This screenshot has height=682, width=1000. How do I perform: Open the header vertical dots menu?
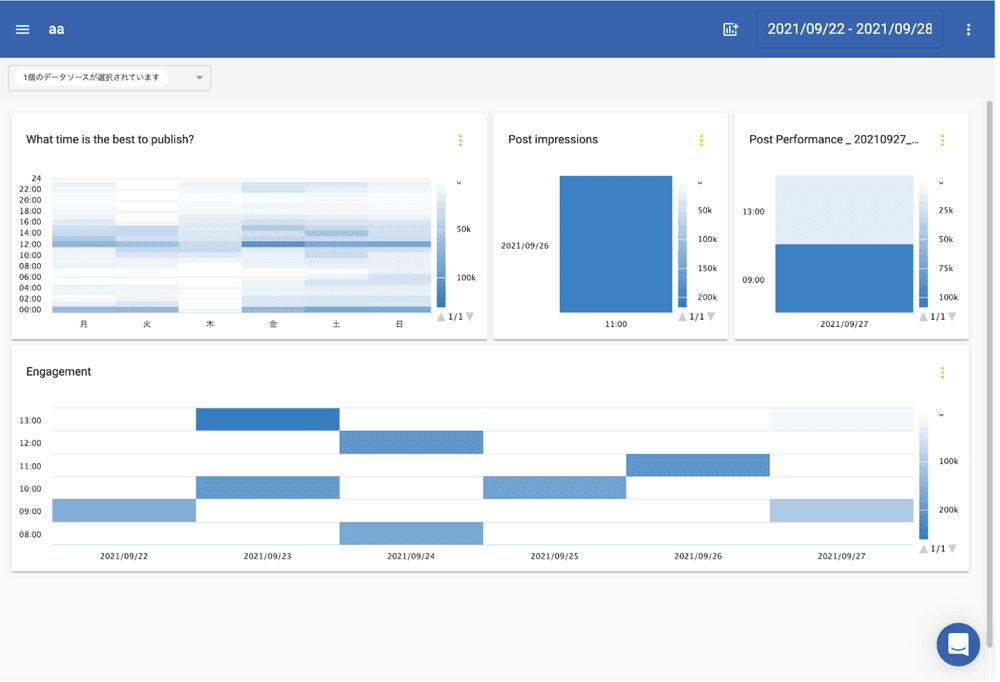(968, 29)
